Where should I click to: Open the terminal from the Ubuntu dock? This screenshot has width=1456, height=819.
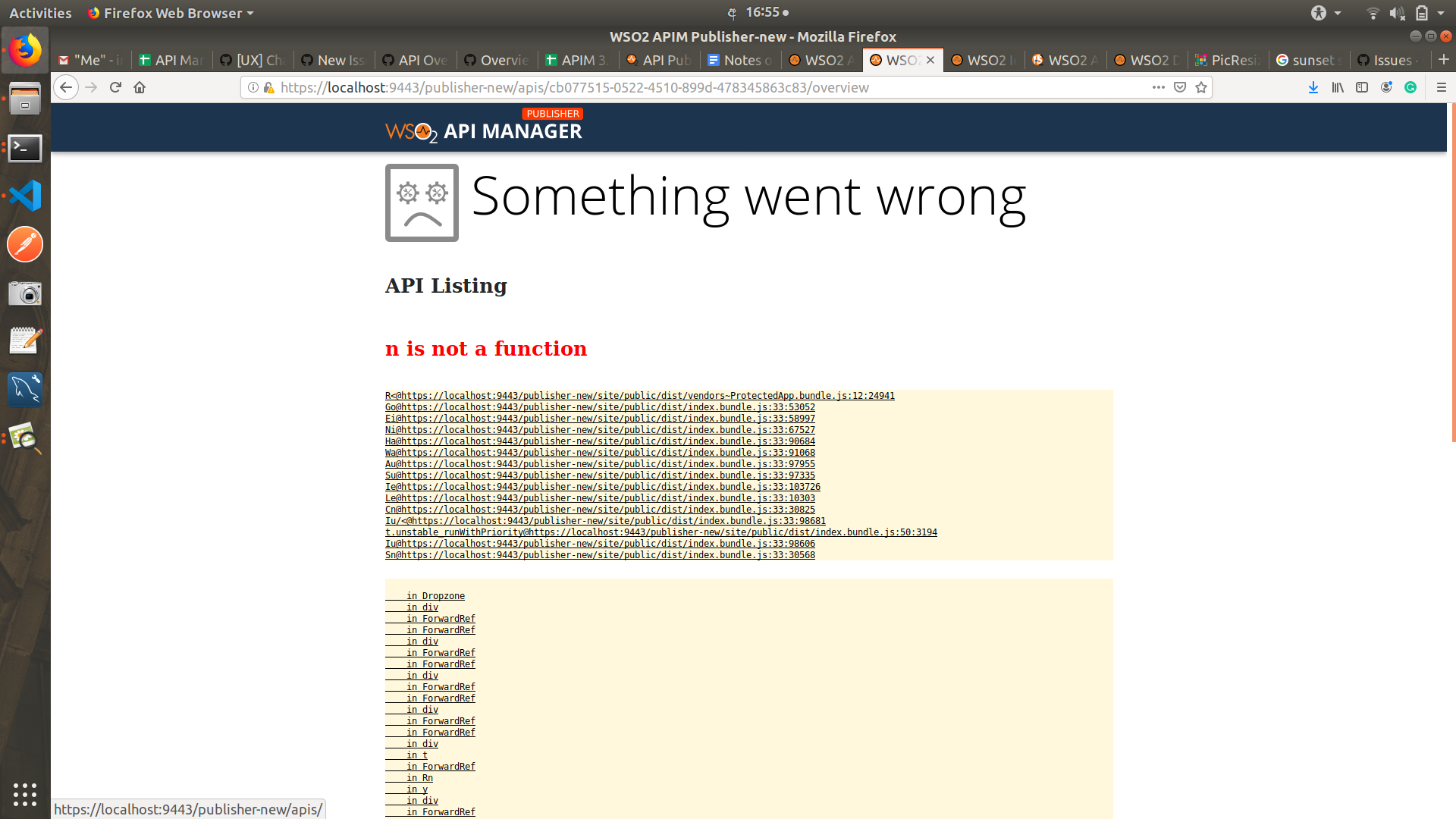[25, 149]
